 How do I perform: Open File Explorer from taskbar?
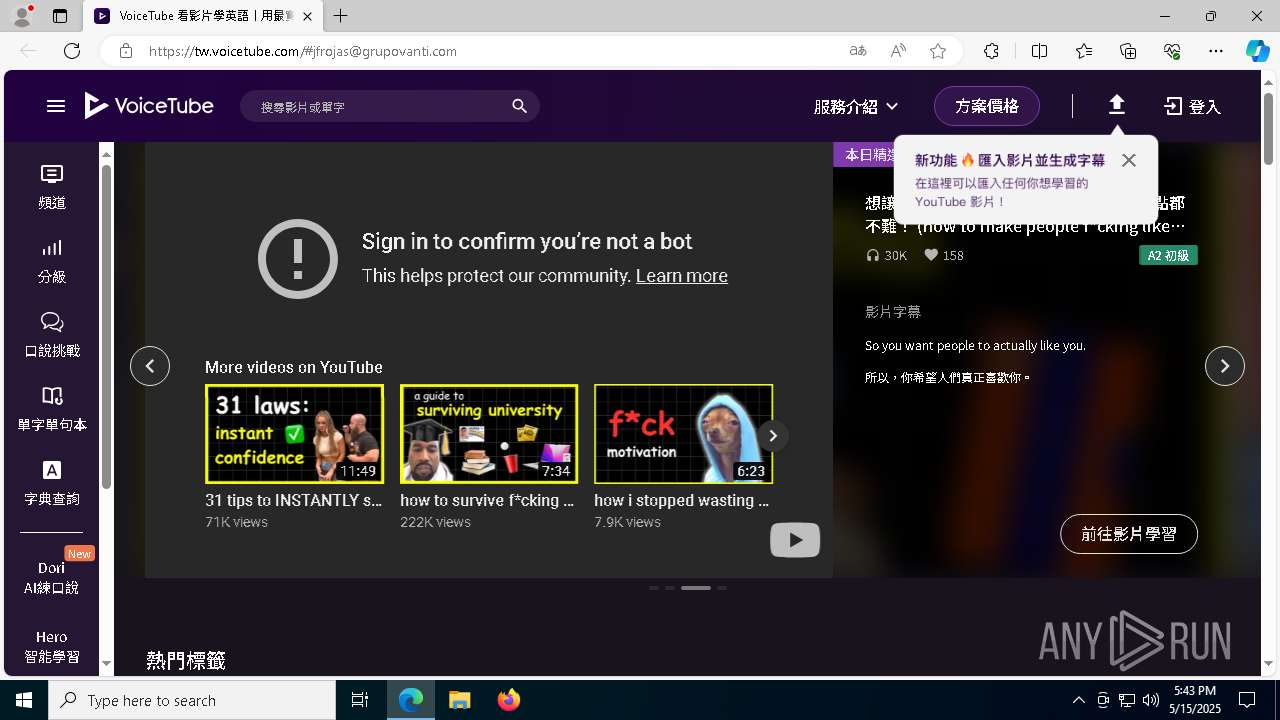tap(460, 700)
